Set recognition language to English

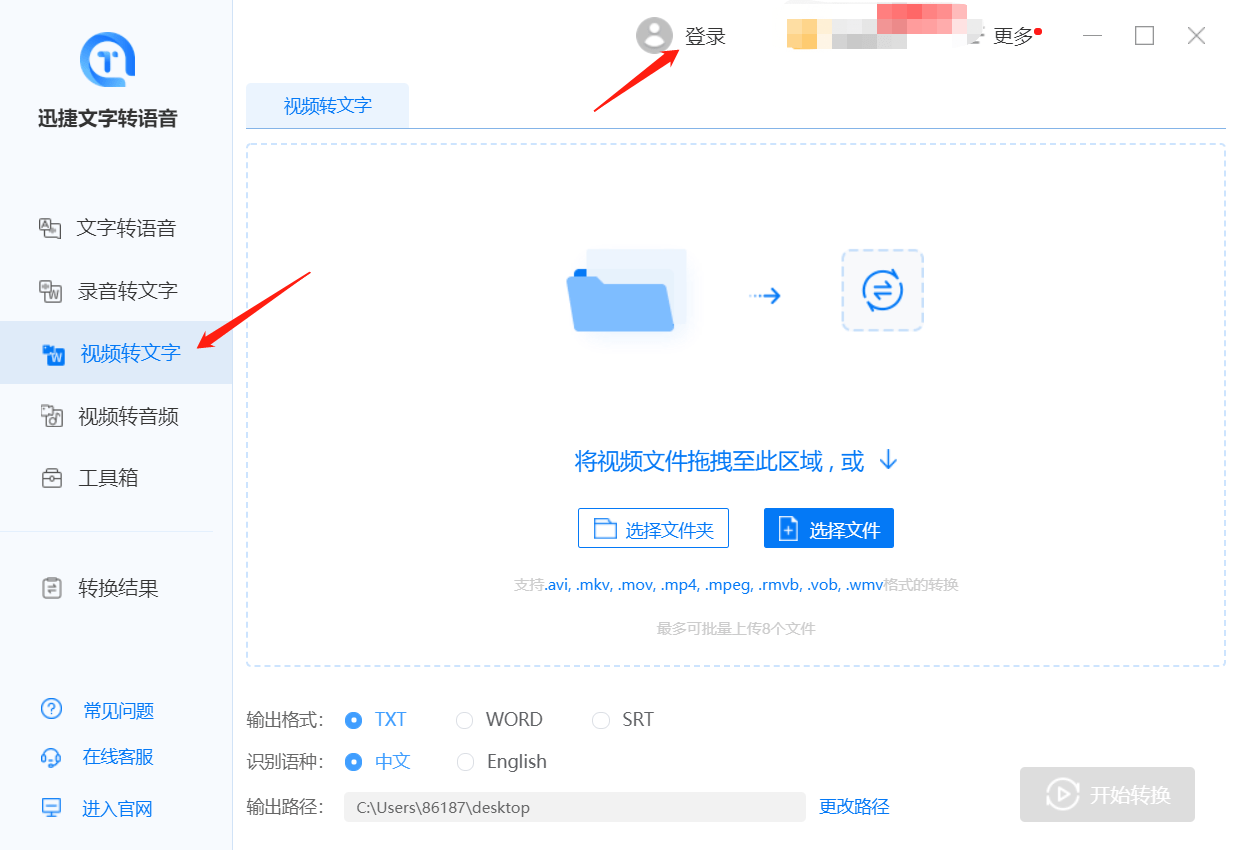pos(465,762)
